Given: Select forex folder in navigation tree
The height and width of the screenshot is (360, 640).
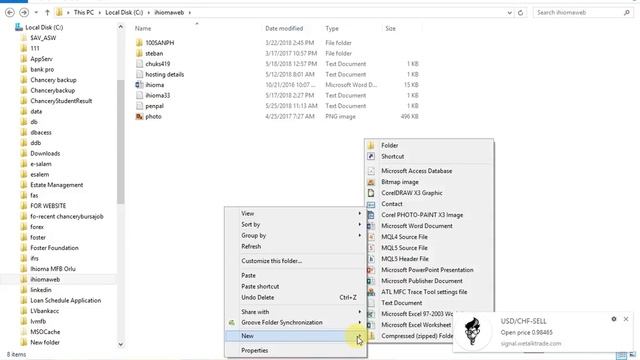Looking at the screenshot, I should coord(37,227).
